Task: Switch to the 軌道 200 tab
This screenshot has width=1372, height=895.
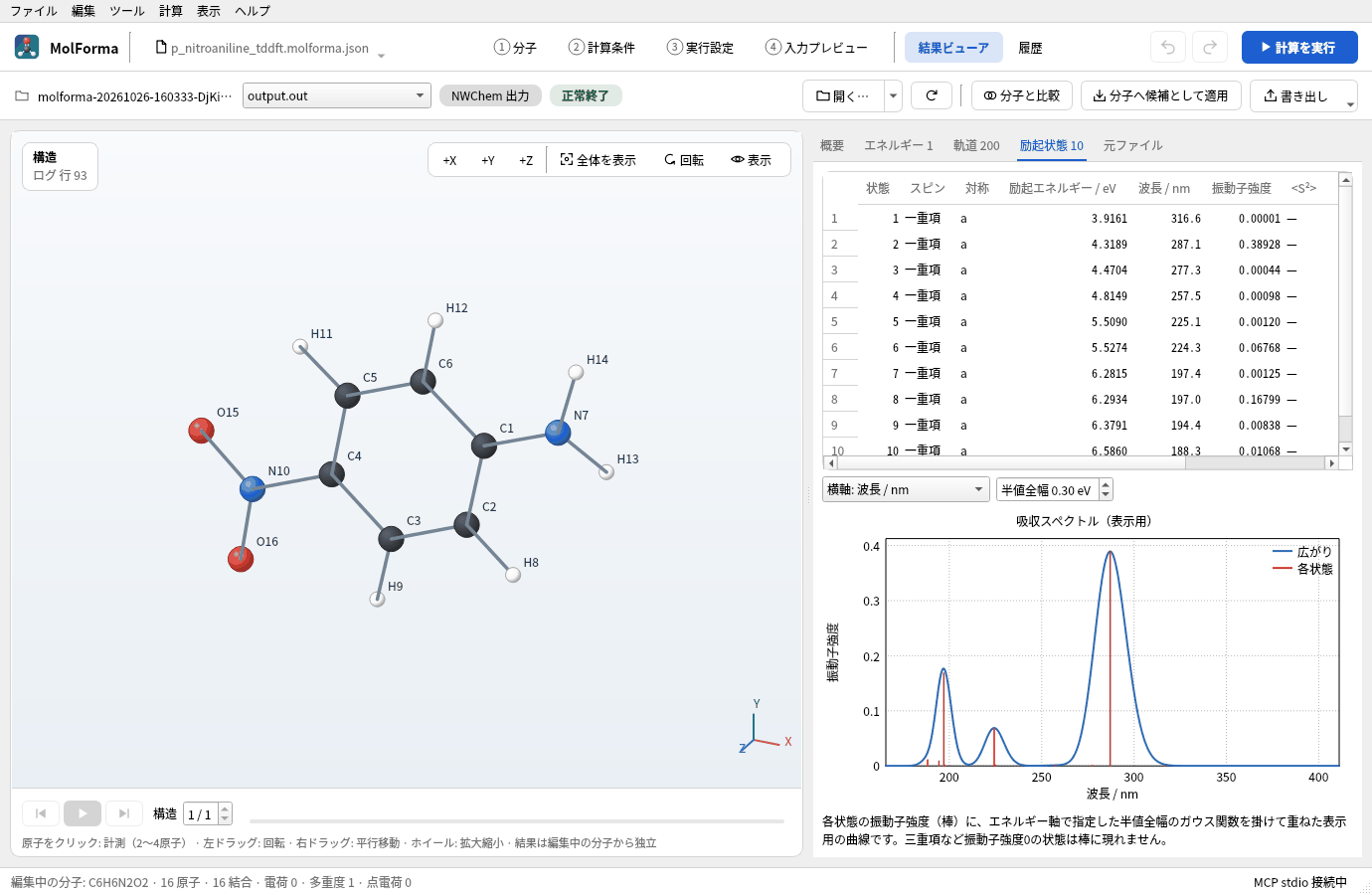Action: click(976, 145)
